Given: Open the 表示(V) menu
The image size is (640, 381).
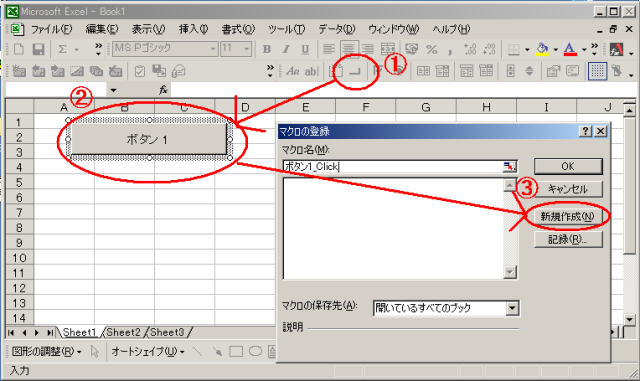Looking at the screenshot, I should click(x=148, y=29).
